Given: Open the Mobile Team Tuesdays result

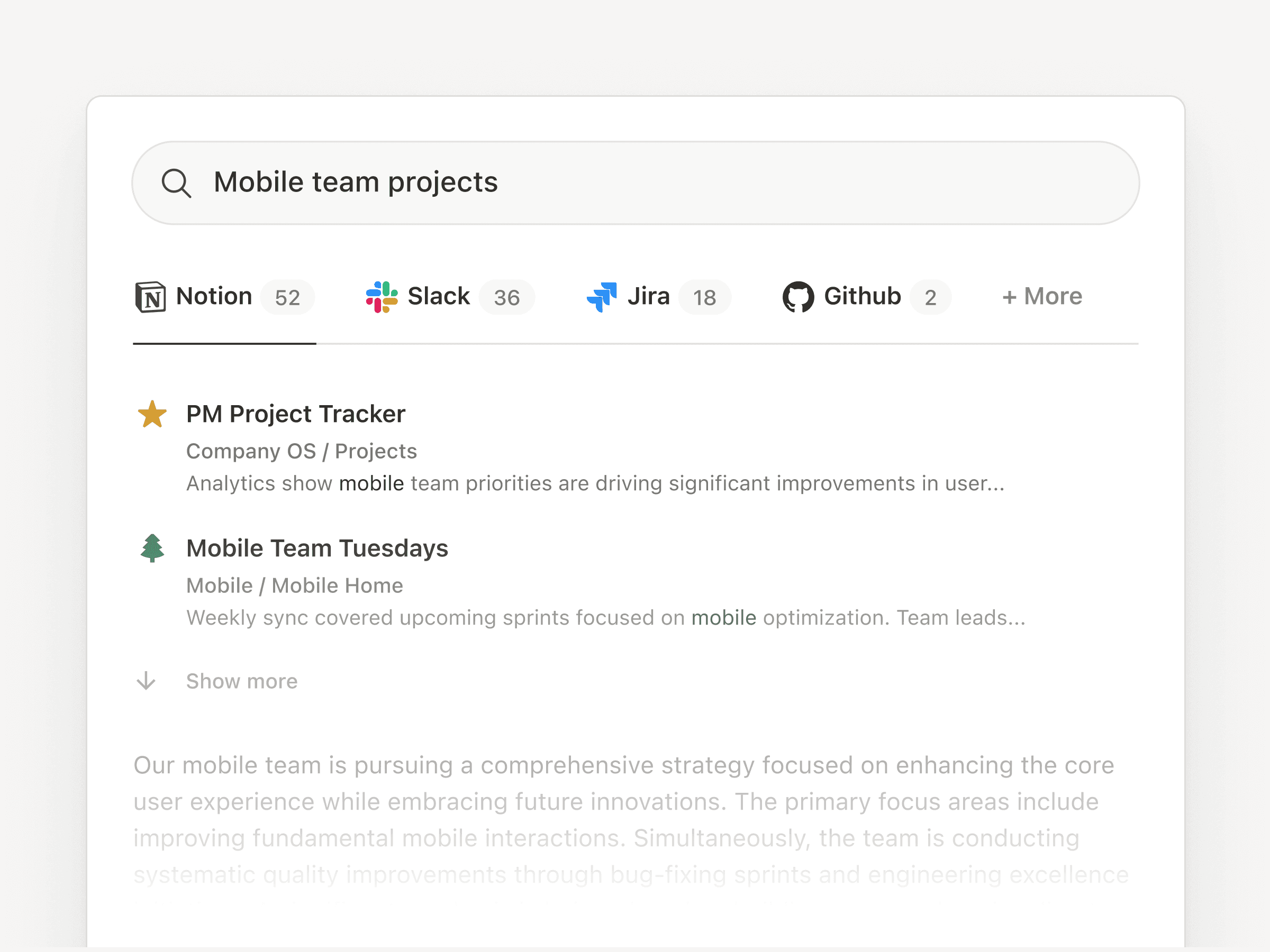Looking at the screenshot, I should pyautogui.click(x=317, y=548).
